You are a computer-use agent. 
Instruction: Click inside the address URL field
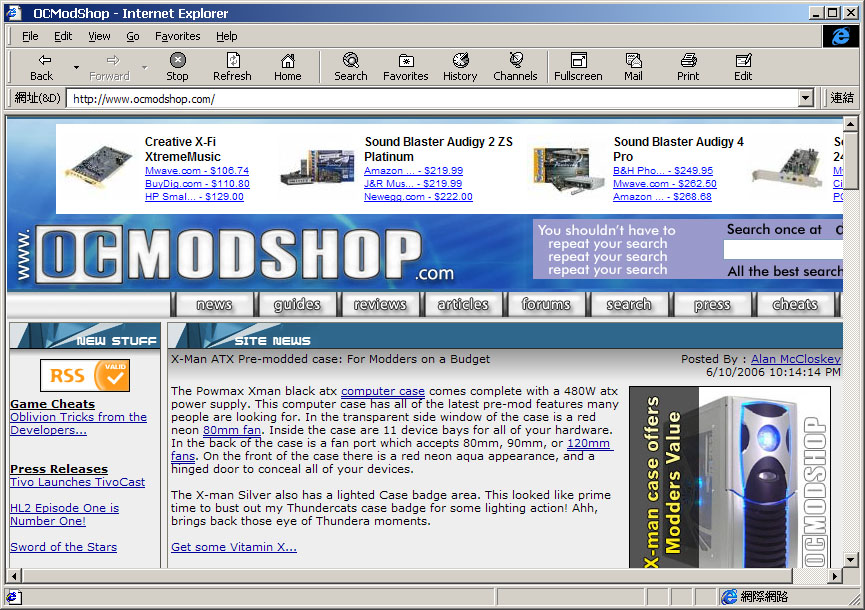[x=433, y=99]
